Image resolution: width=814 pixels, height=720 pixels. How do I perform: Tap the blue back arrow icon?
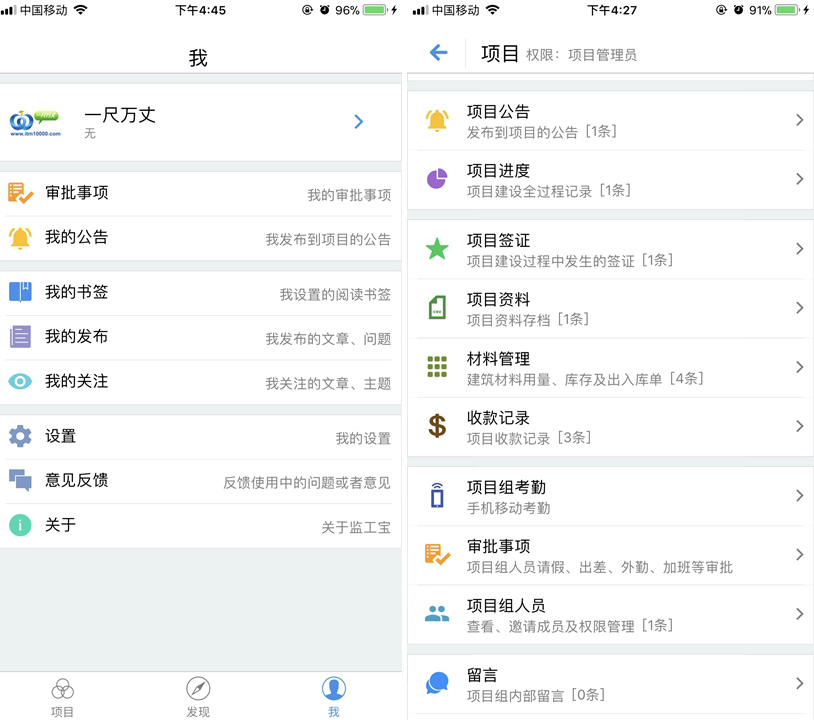click(439, 52)
